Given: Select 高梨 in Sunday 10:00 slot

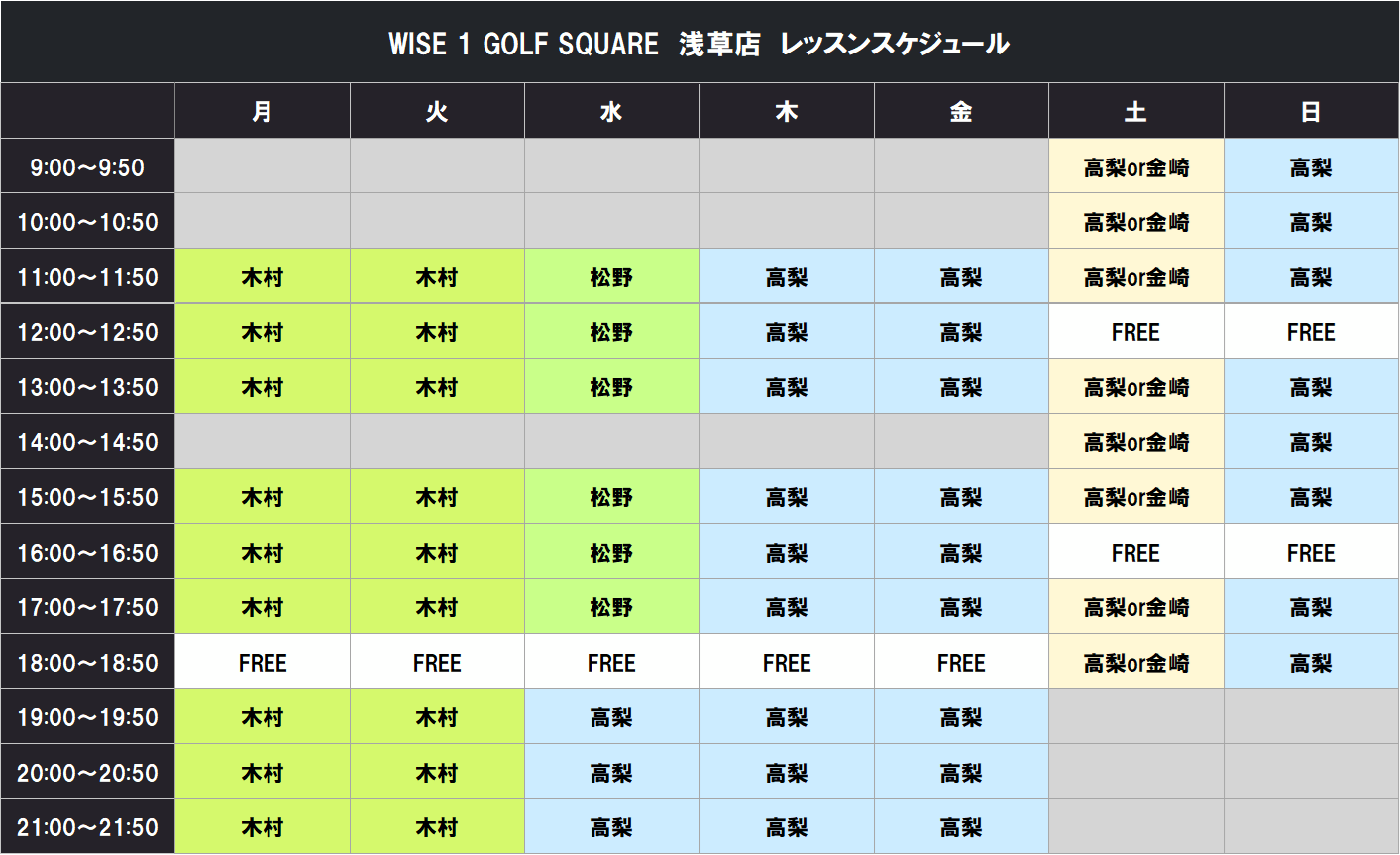Looking at the screenshot, I should point(1311,221).
